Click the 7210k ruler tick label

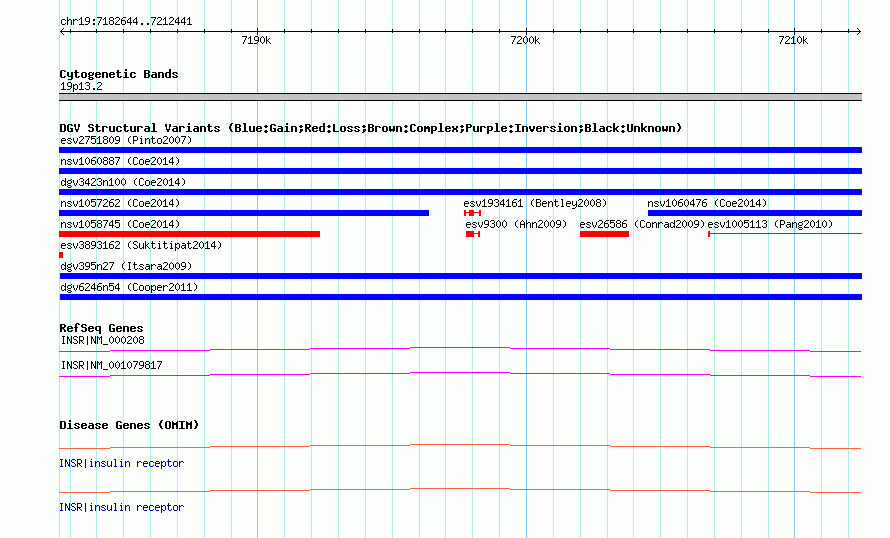coord(793,40)
